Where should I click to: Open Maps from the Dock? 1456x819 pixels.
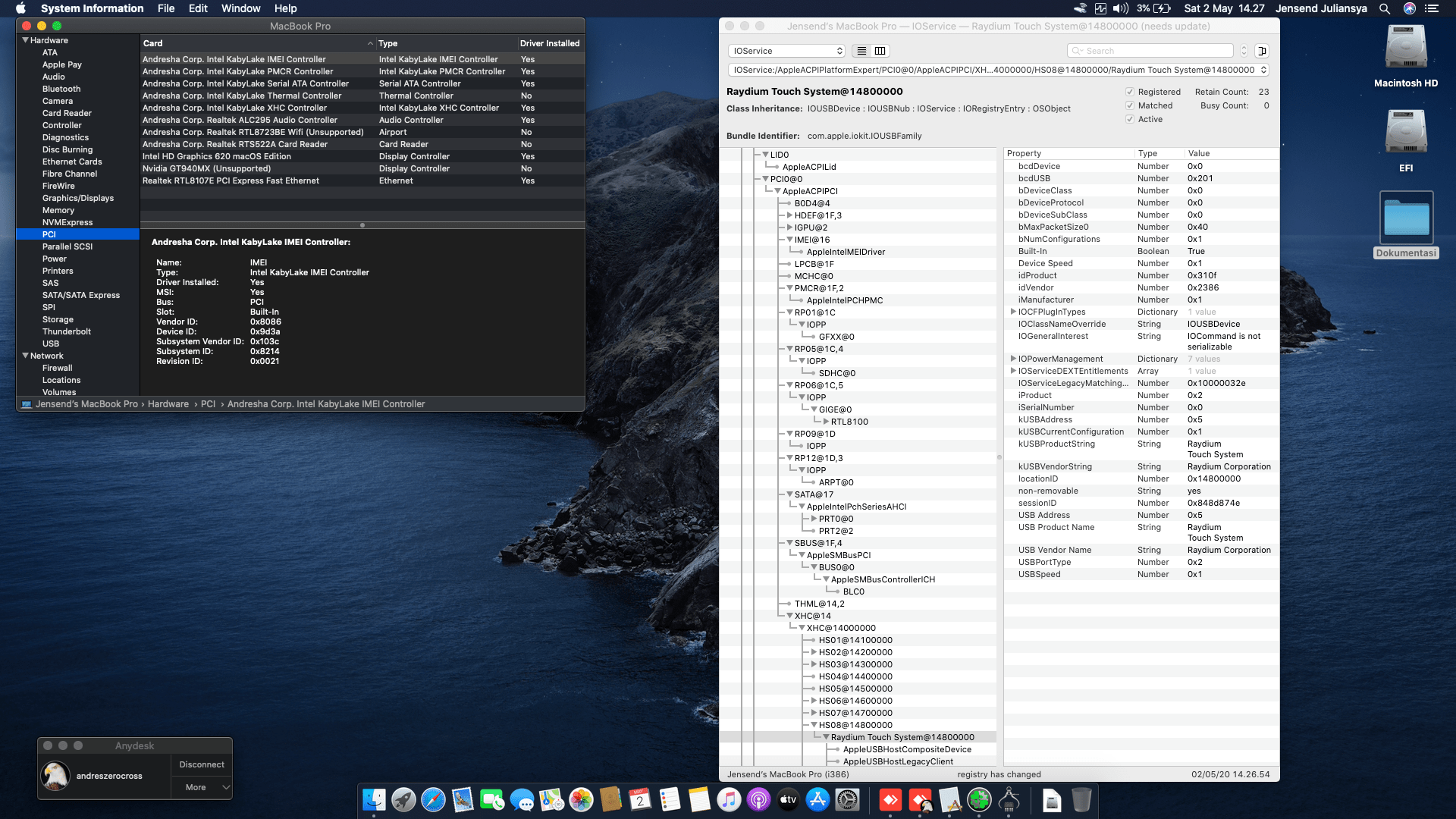(x=551, y=800)
